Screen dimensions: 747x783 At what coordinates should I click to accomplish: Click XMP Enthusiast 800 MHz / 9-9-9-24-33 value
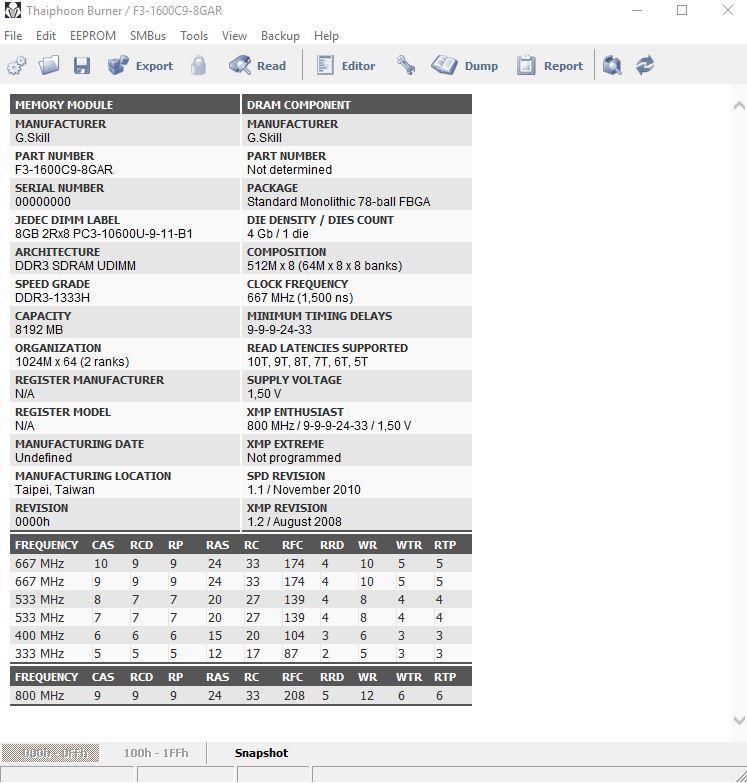(329, 425)
